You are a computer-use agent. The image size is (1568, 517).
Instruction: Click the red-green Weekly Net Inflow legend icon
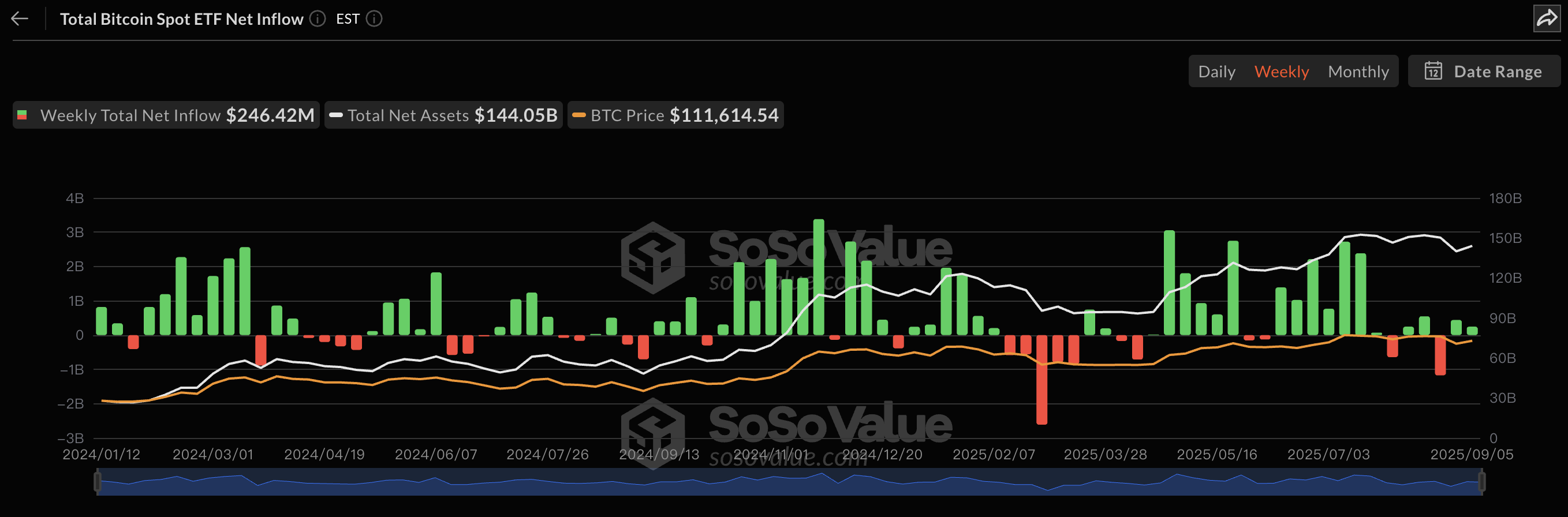[x=23, y=115]
